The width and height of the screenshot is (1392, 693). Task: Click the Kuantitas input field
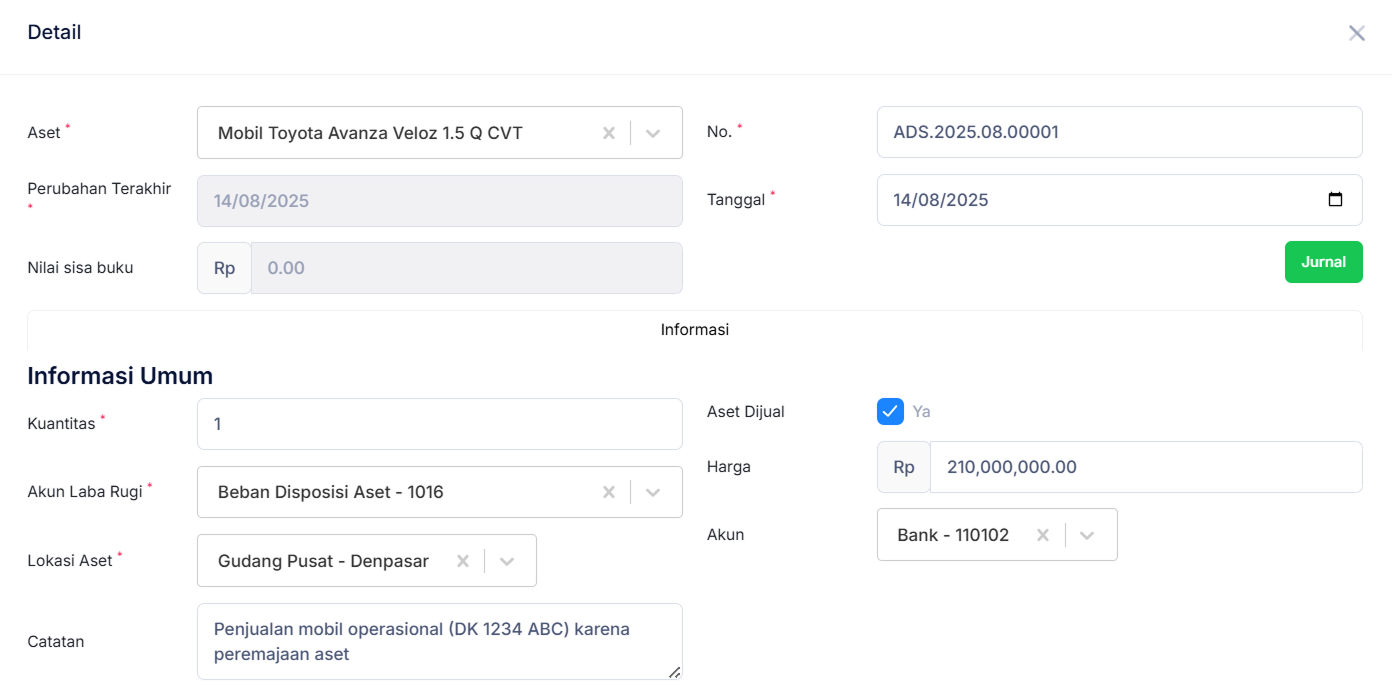pos(440,424)
